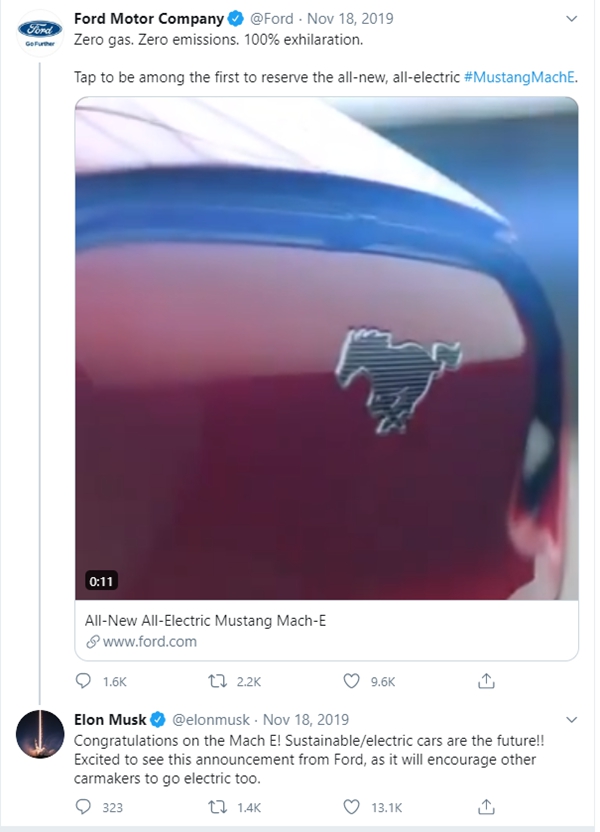Like the Ford Mustang Mach-E tweet
Viewport: 600px width, 832px height.
pyautogui.click(x=351, y=681)
